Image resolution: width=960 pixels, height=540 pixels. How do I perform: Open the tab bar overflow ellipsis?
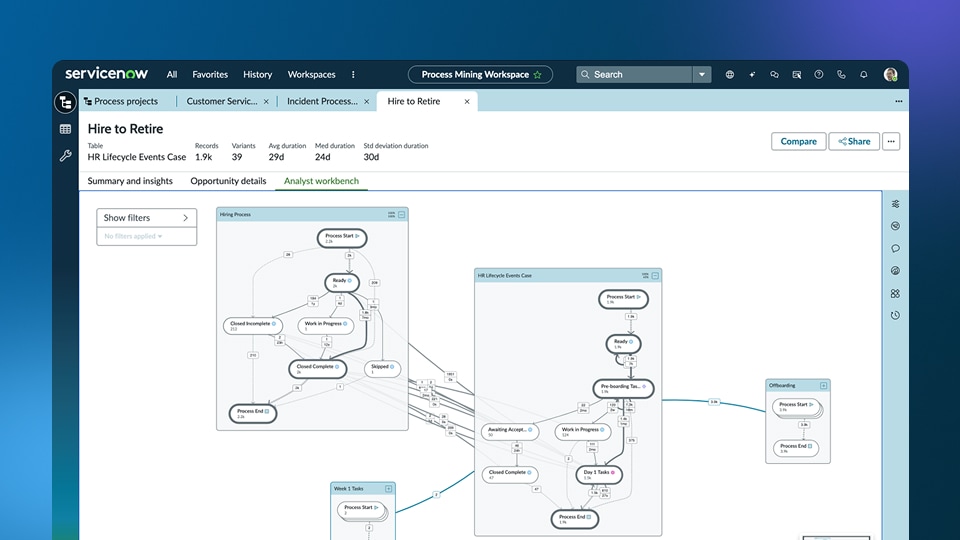[898, 102]
